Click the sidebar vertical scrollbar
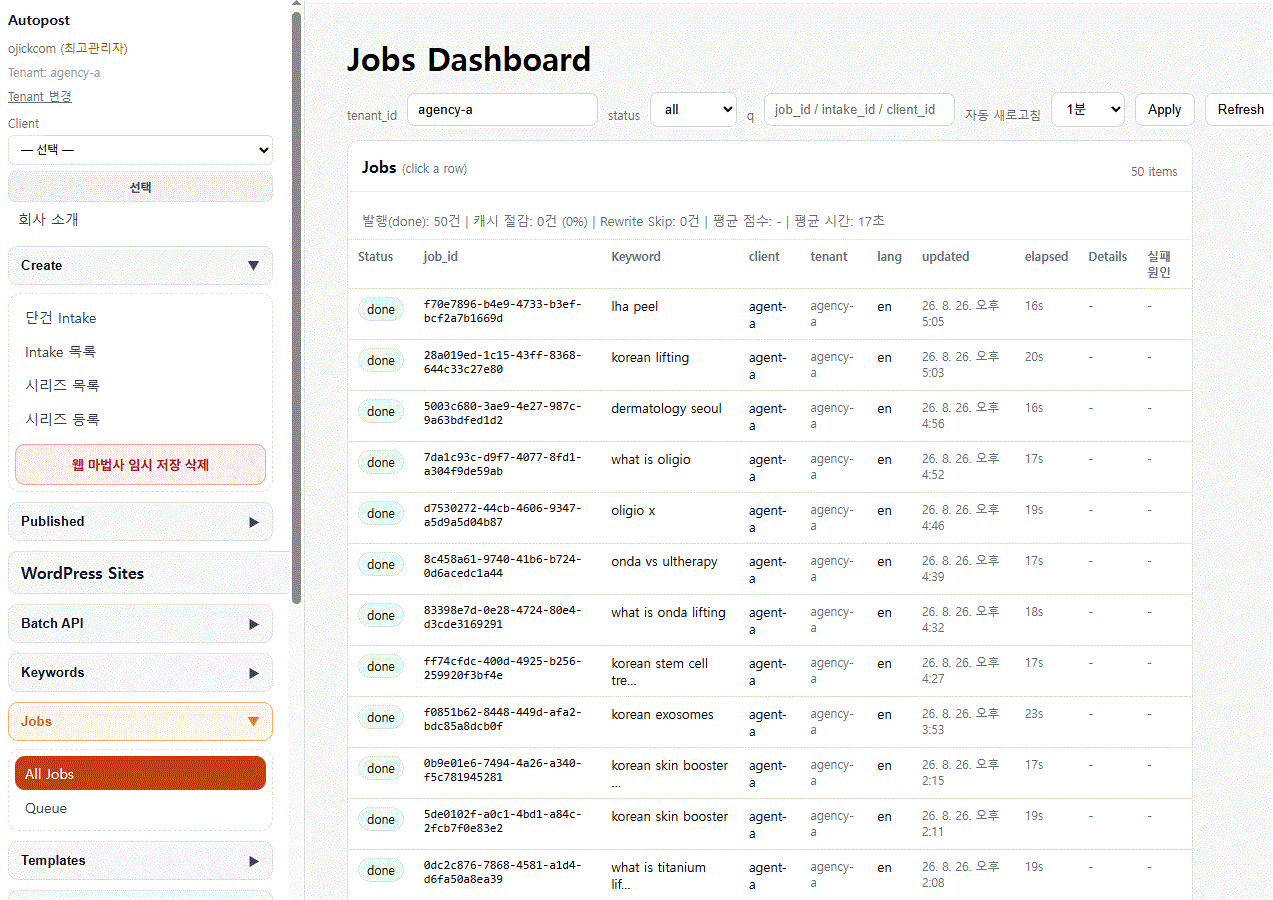The image size is (1273, 900). point(297,308)
